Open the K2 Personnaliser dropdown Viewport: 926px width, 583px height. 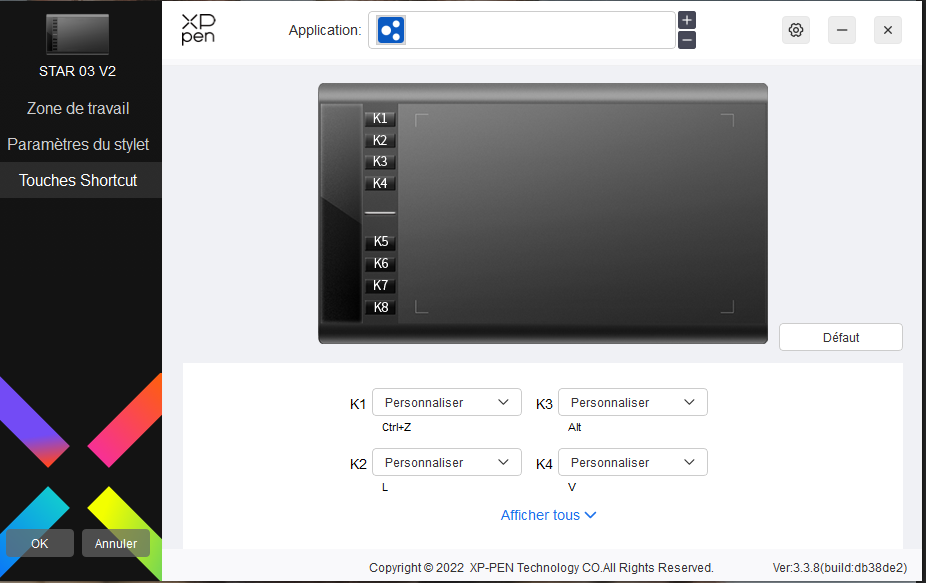447,462
